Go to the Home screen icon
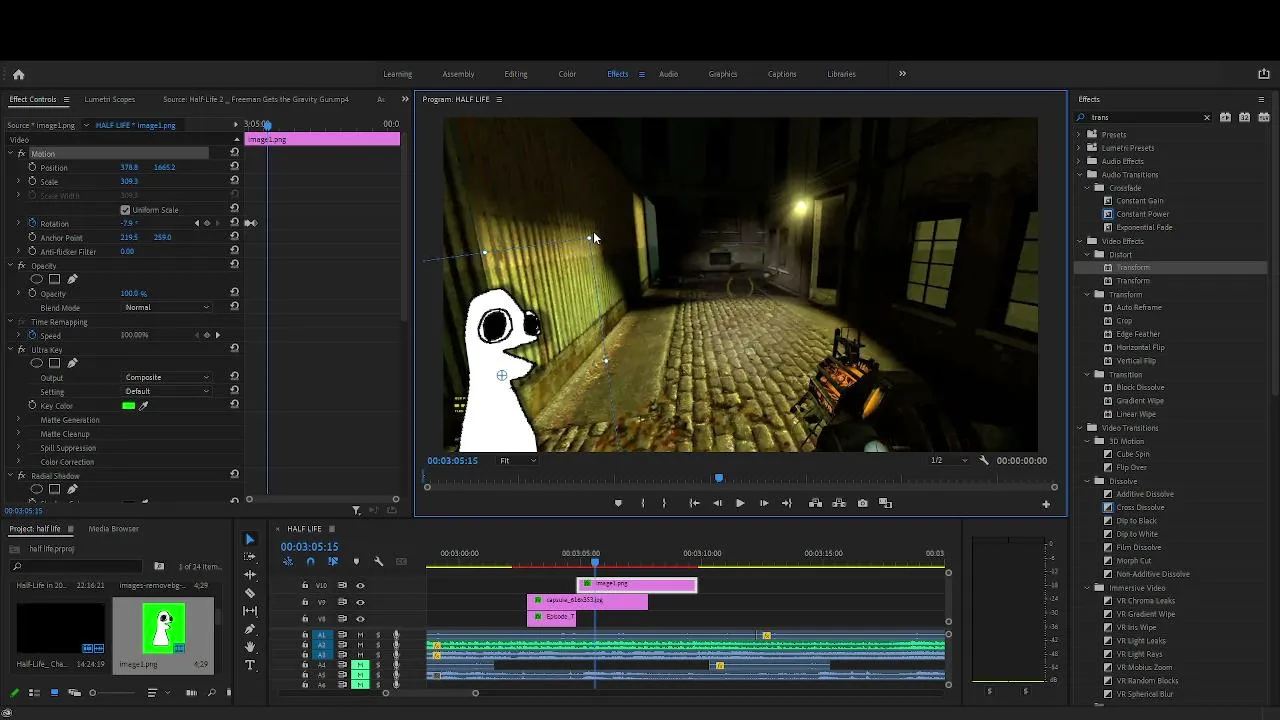Image resolution: width=1280 pixels, height=720 pixels. 18,74
